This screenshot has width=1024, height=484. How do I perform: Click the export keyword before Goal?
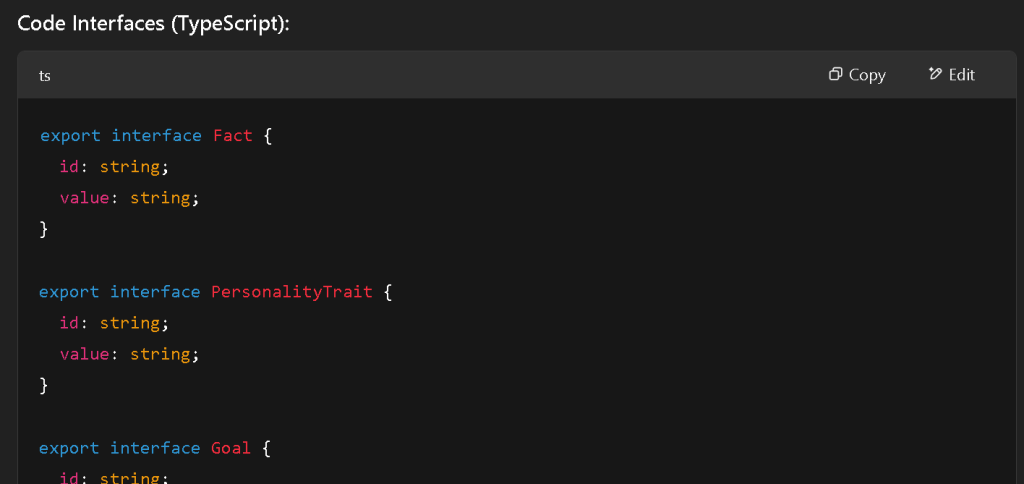[x=69, y=448]
